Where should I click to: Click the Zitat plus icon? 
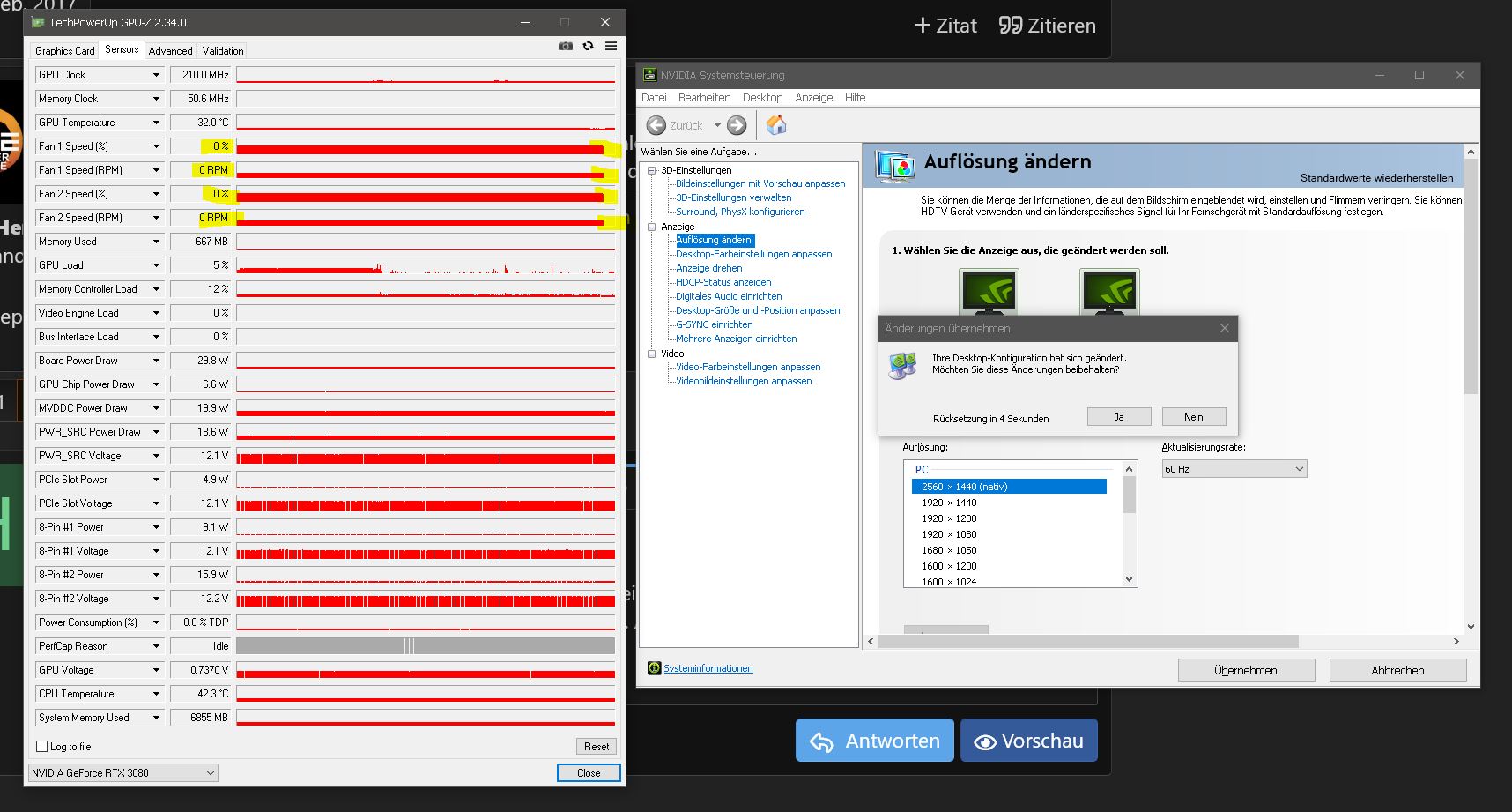coord(923,26)
